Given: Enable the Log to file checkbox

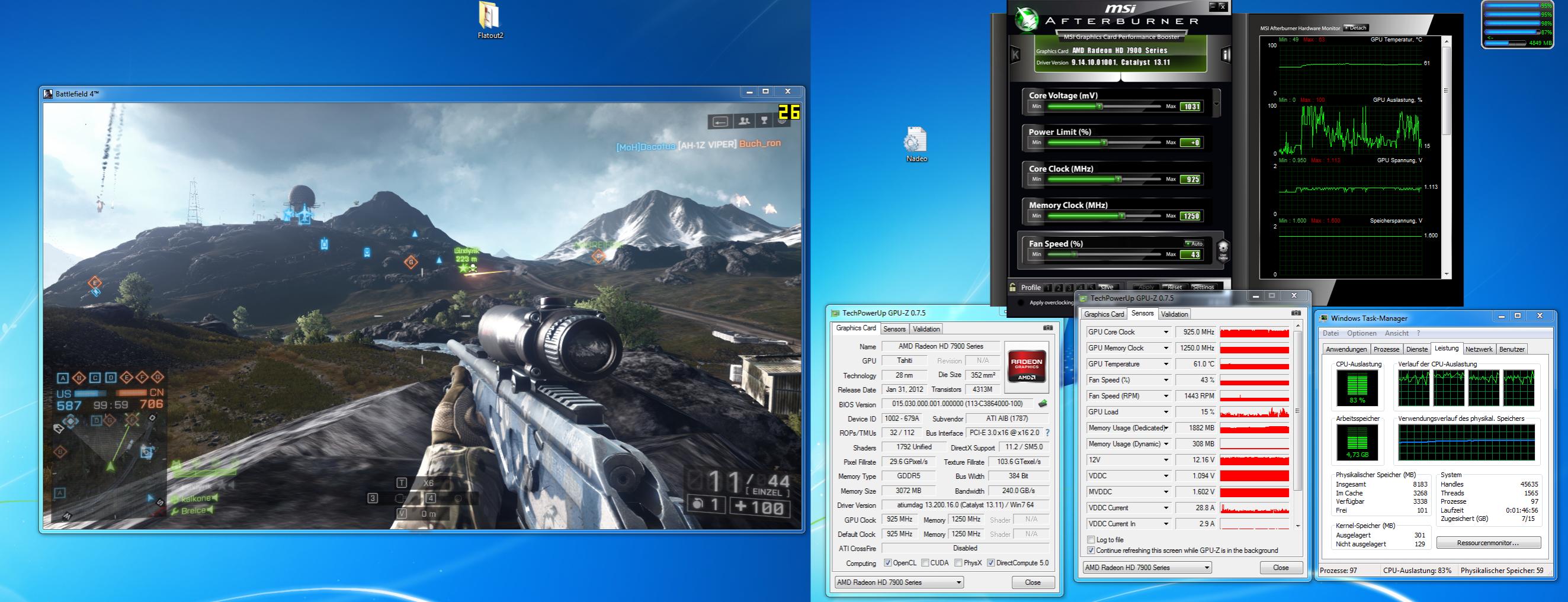Looking at the screenshot, I should point(1090,539).
